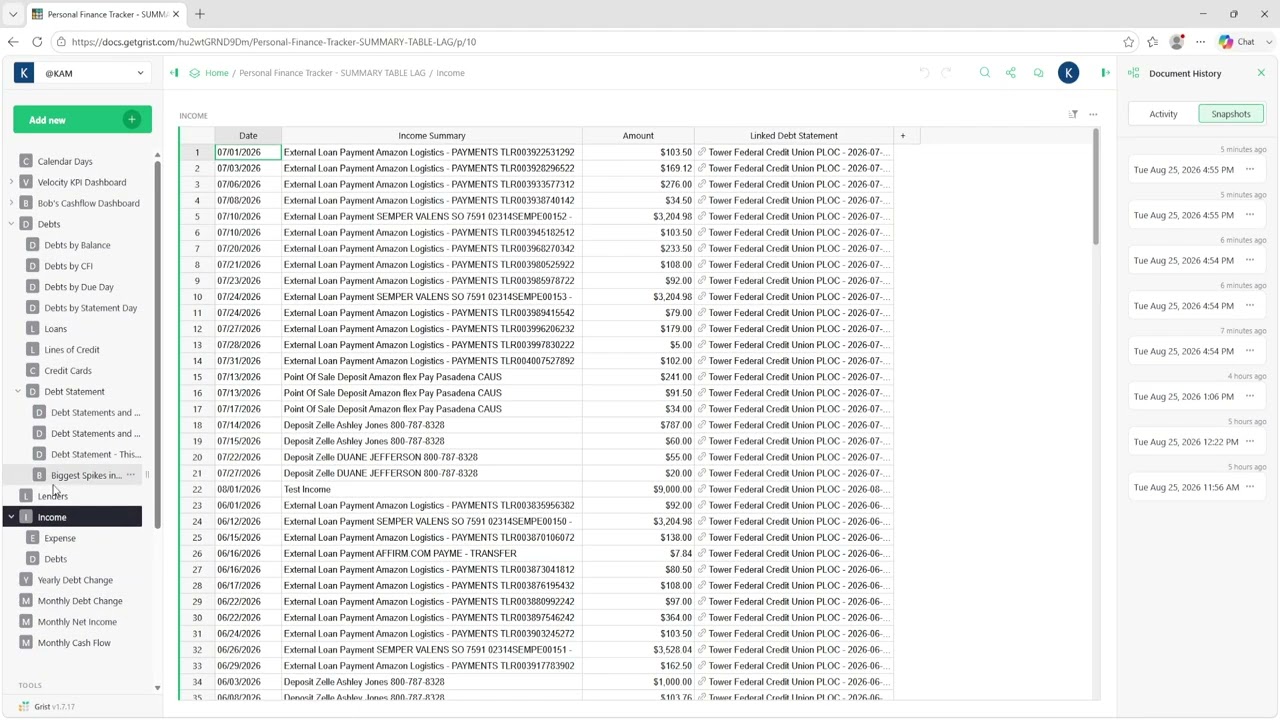Image resolution: width=1280 pixels, height=720 pixels.
Task: Expand Bob's Cashflow Dashboard page
Action: [11, 203]
